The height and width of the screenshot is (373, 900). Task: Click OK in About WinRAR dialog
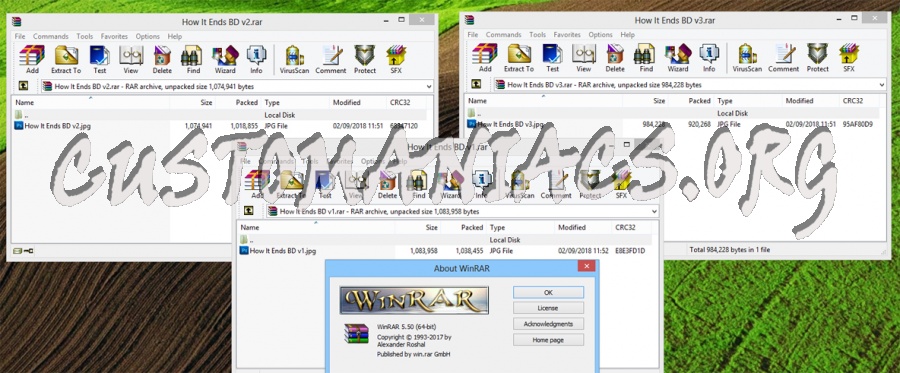(548, 293)
